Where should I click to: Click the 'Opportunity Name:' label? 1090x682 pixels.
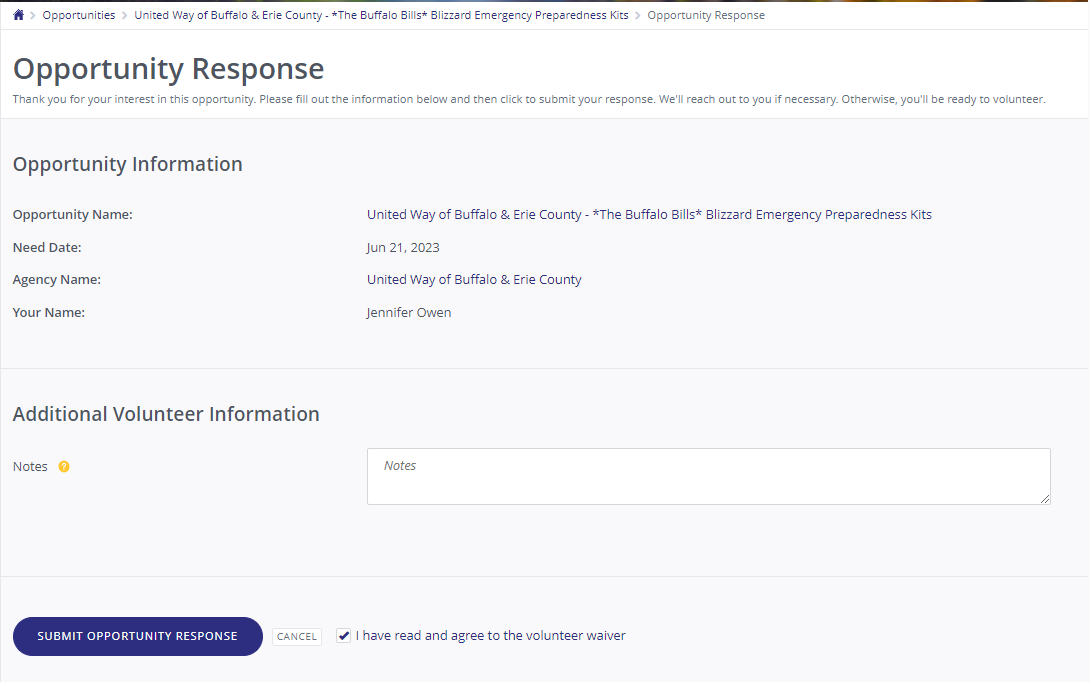pos(72,215)
